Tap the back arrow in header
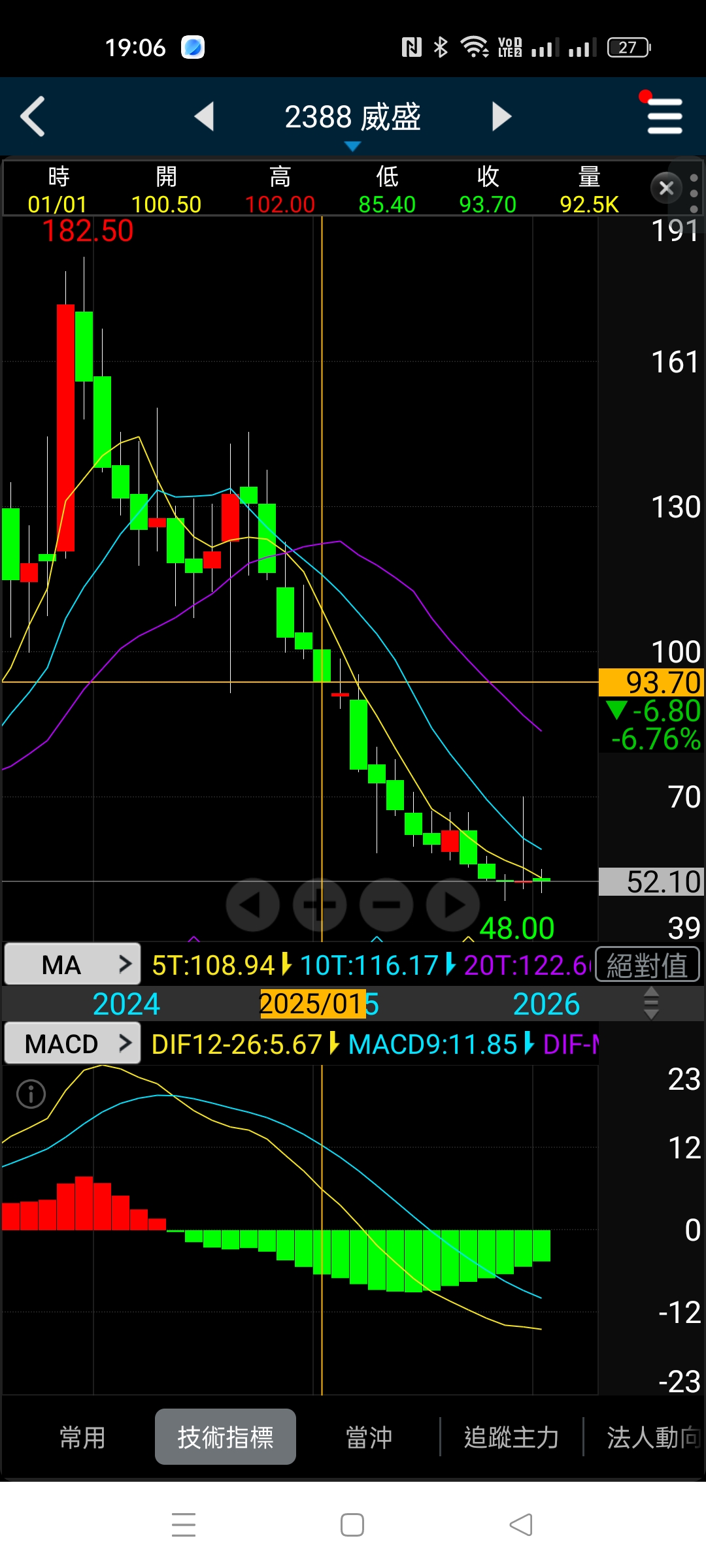706x1568 pixels. [x=33, y=116]
